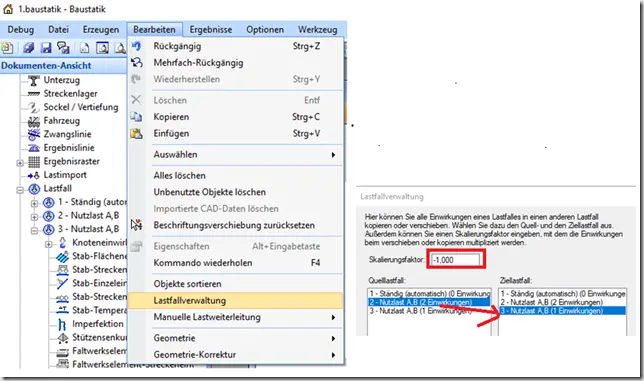Click the Unterzug beam icon
Image resolution: width=644 pixels, height=381 pixels.
coord(34,80)
